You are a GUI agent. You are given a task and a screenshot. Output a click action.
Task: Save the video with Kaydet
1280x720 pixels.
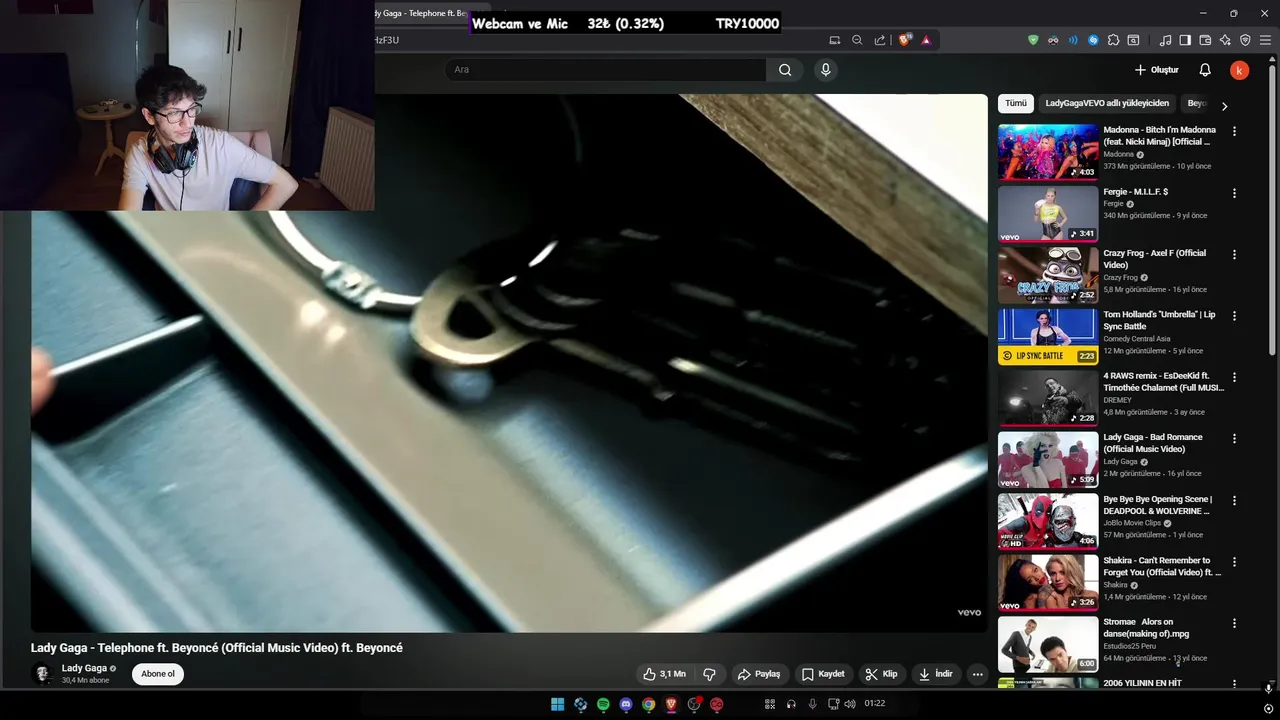click(823, 674)
